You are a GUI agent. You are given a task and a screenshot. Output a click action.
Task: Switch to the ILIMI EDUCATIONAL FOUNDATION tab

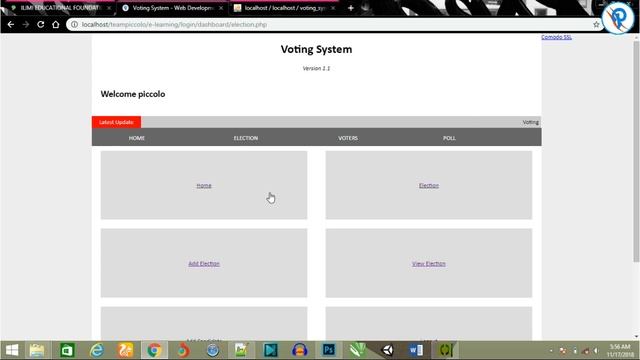point(60,8)
